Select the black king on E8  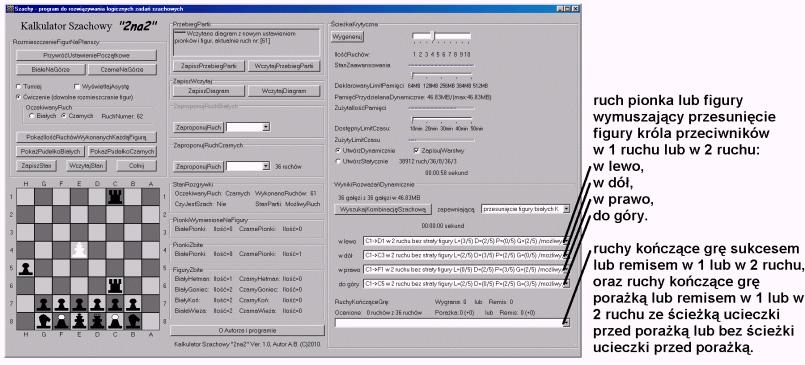pos(79,320)
